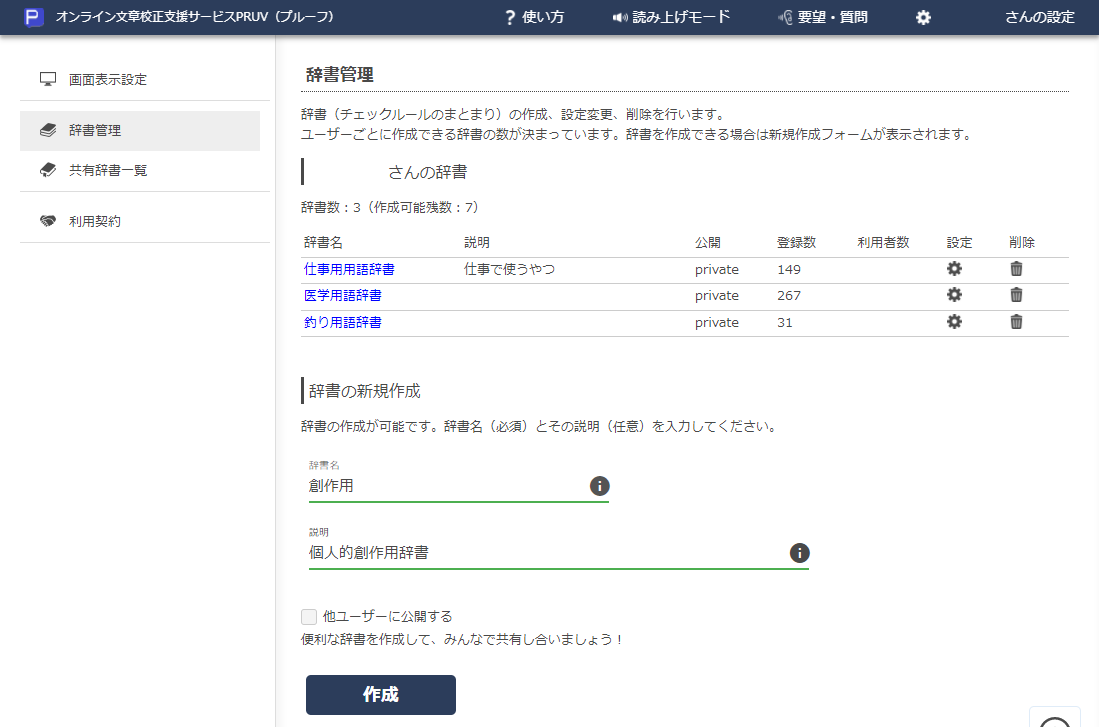The image size is (1099, 727).
Task: Enable 他ユーザーに公開する checkbox
Action: [309, 617]
